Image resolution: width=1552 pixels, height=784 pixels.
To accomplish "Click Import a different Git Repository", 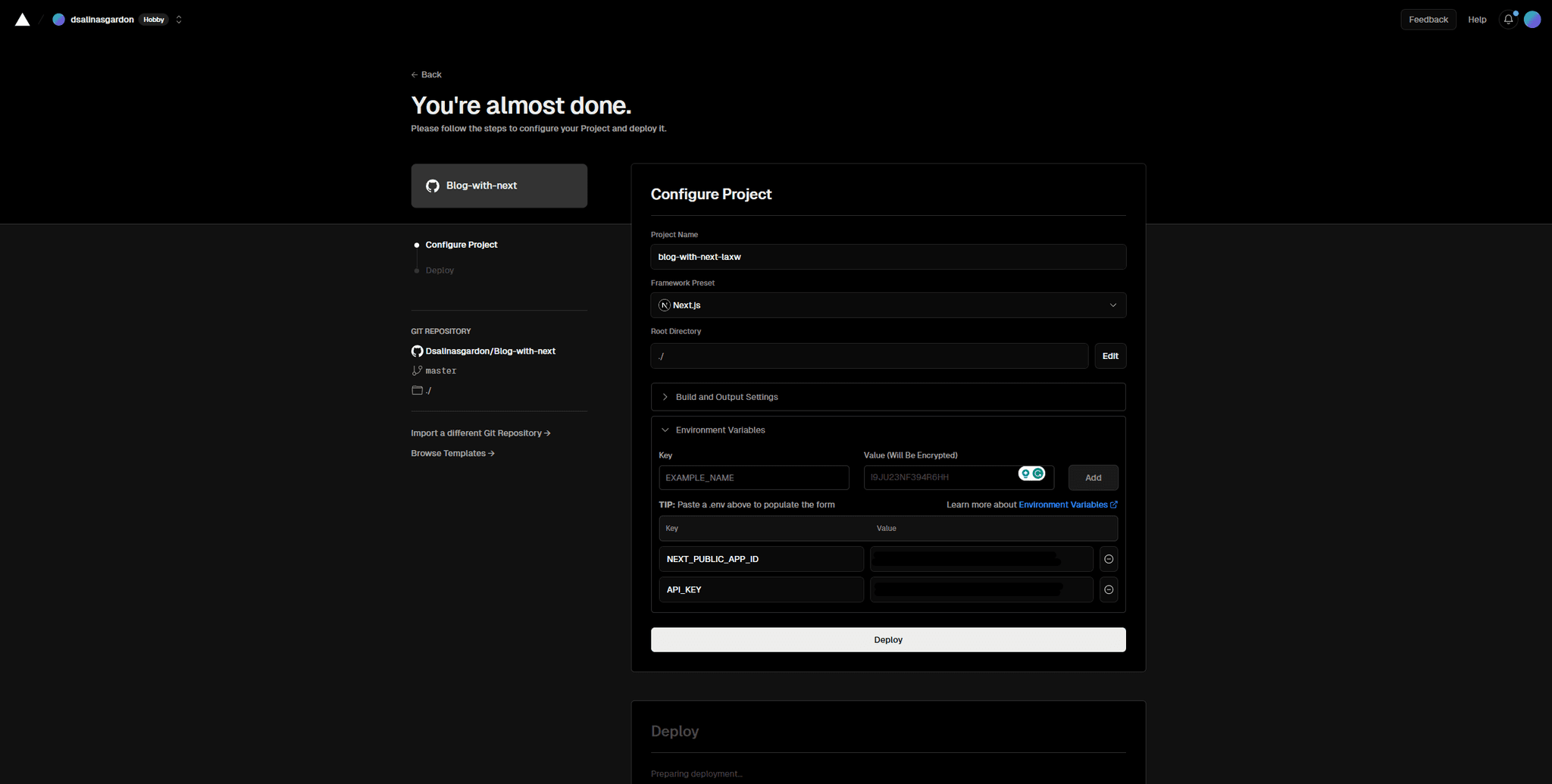I will pos(480,433).
